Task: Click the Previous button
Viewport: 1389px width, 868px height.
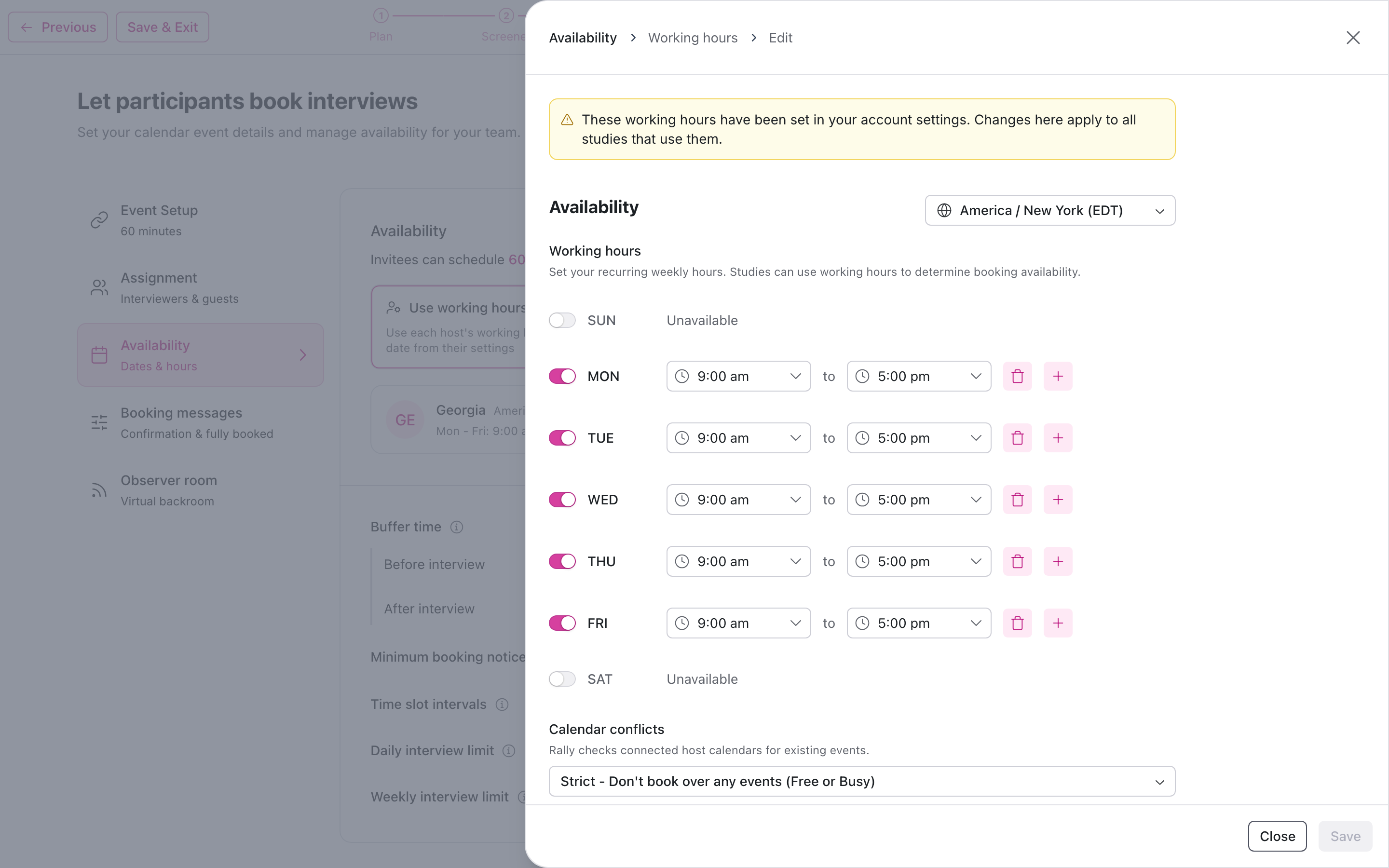Action: point(58,27)
